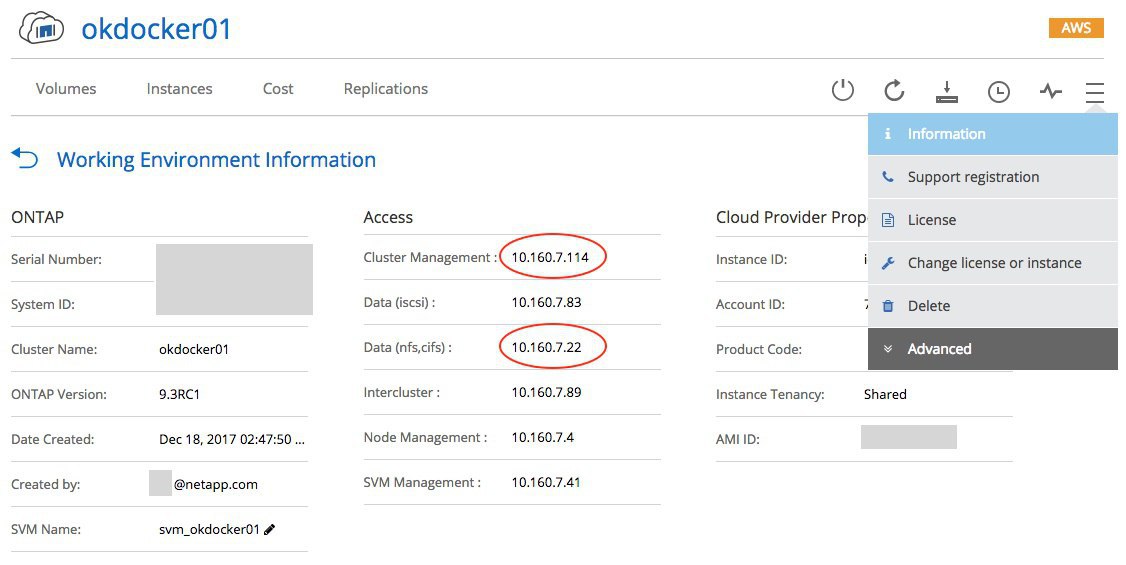Click SVM name value svm_okdocker01

point(209,530)
